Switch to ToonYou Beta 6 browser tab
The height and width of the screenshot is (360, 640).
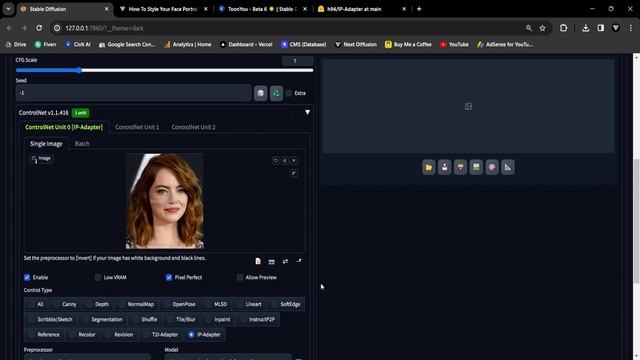tap(263, 9)
